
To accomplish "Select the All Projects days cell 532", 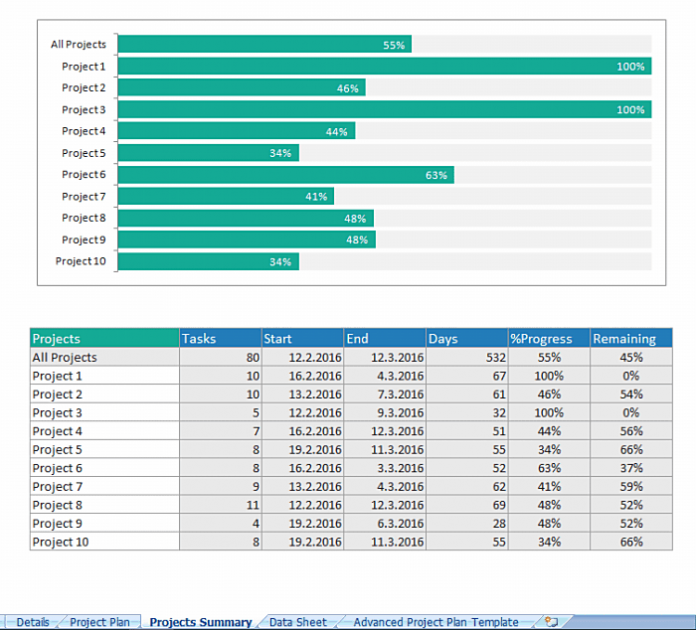I will pos(466,357).
